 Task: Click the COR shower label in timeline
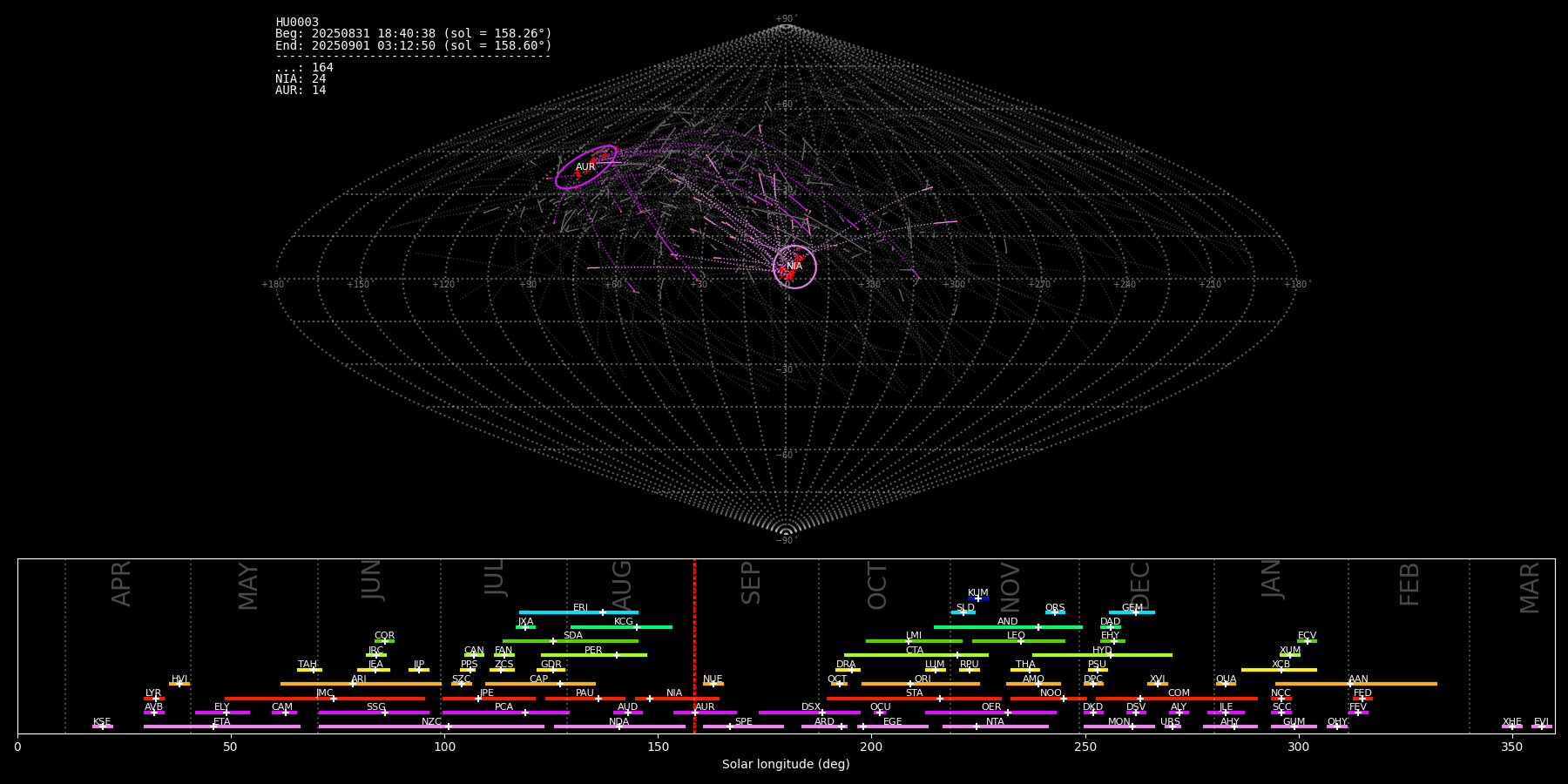[384, 636]
